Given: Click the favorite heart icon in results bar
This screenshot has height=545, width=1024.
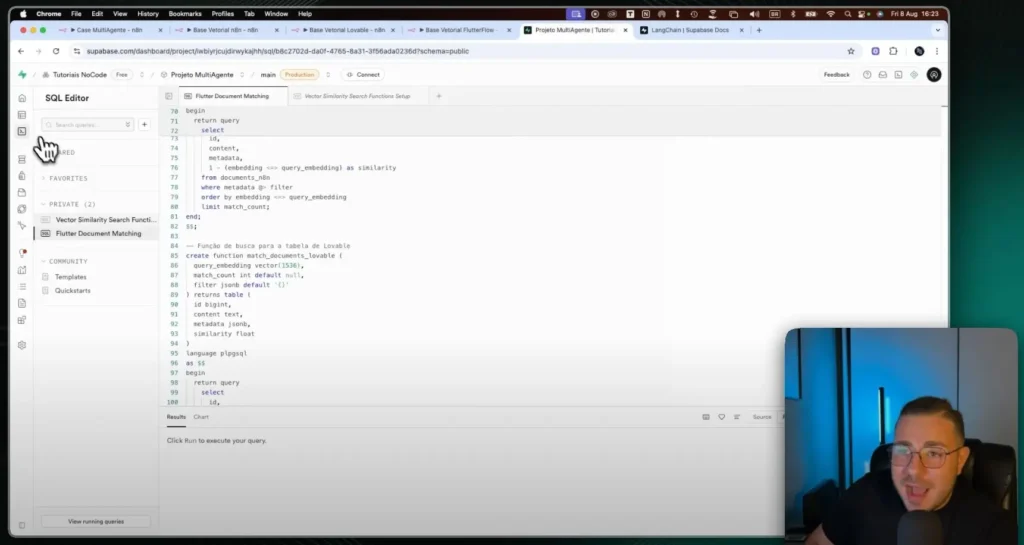Looking at the screenshot, I should point(722,417).
